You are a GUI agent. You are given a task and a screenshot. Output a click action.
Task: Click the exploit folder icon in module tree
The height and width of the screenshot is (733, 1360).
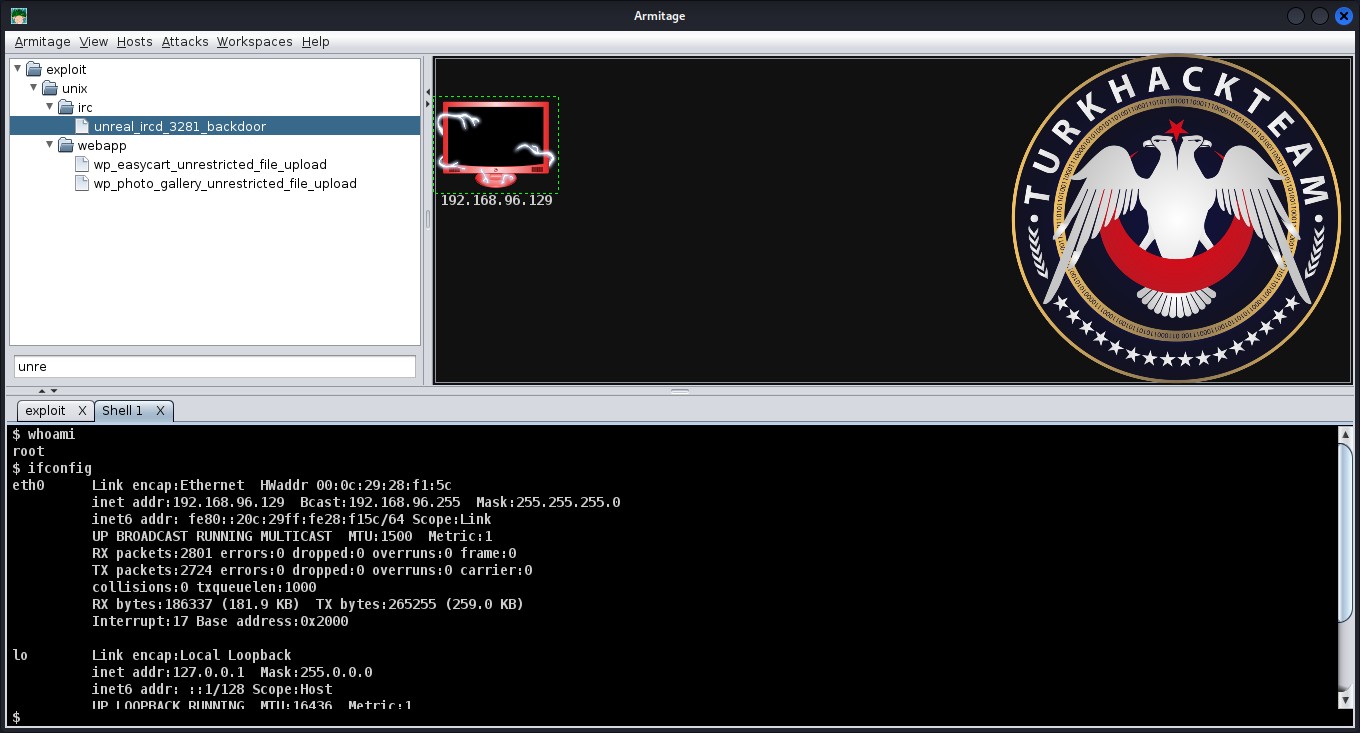pyautogui.click(x=34, y=69)
